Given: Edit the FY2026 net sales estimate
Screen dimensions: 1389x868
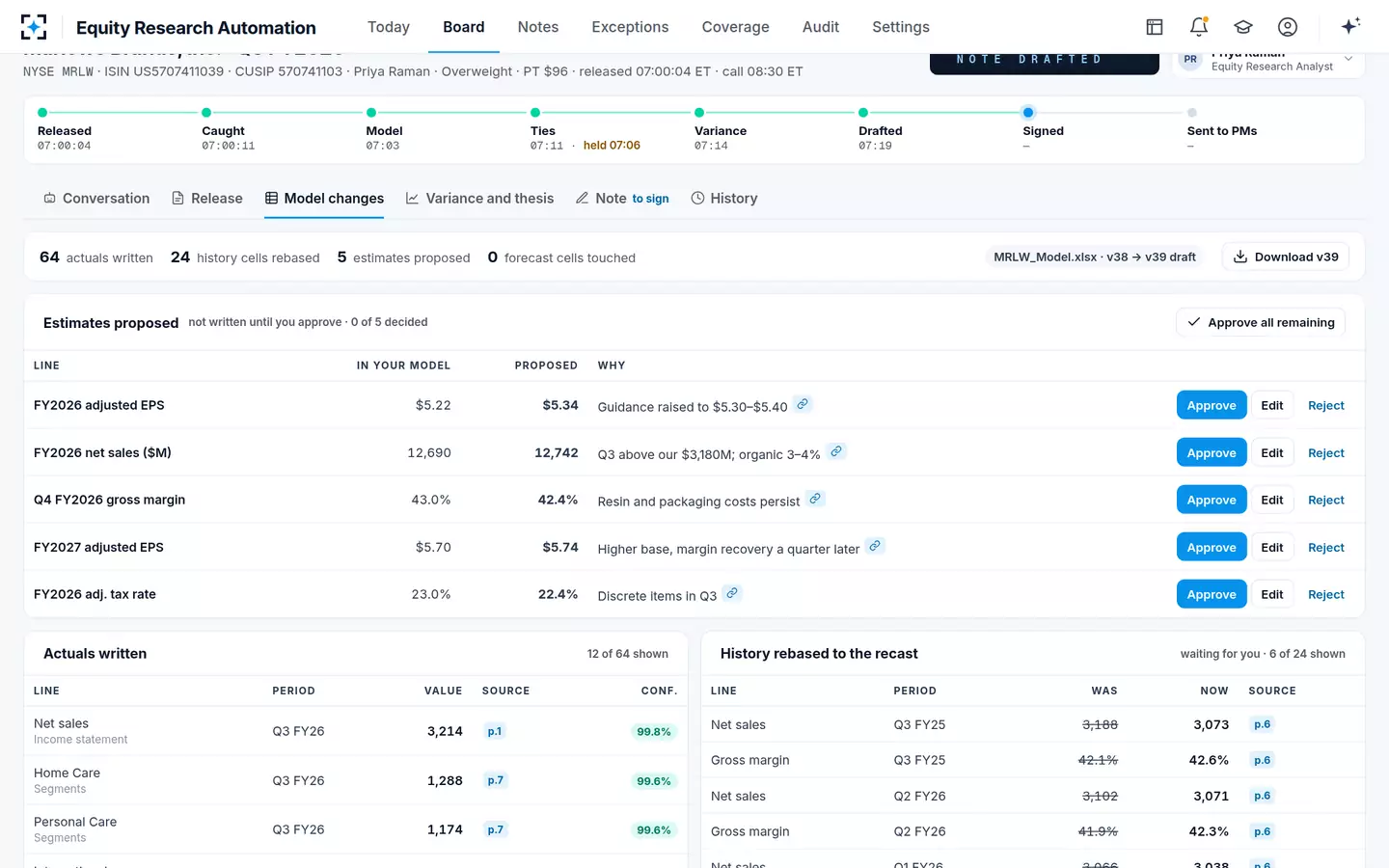Looking at the screenshot, I should pyautogui.click(x=1272, y=452).
